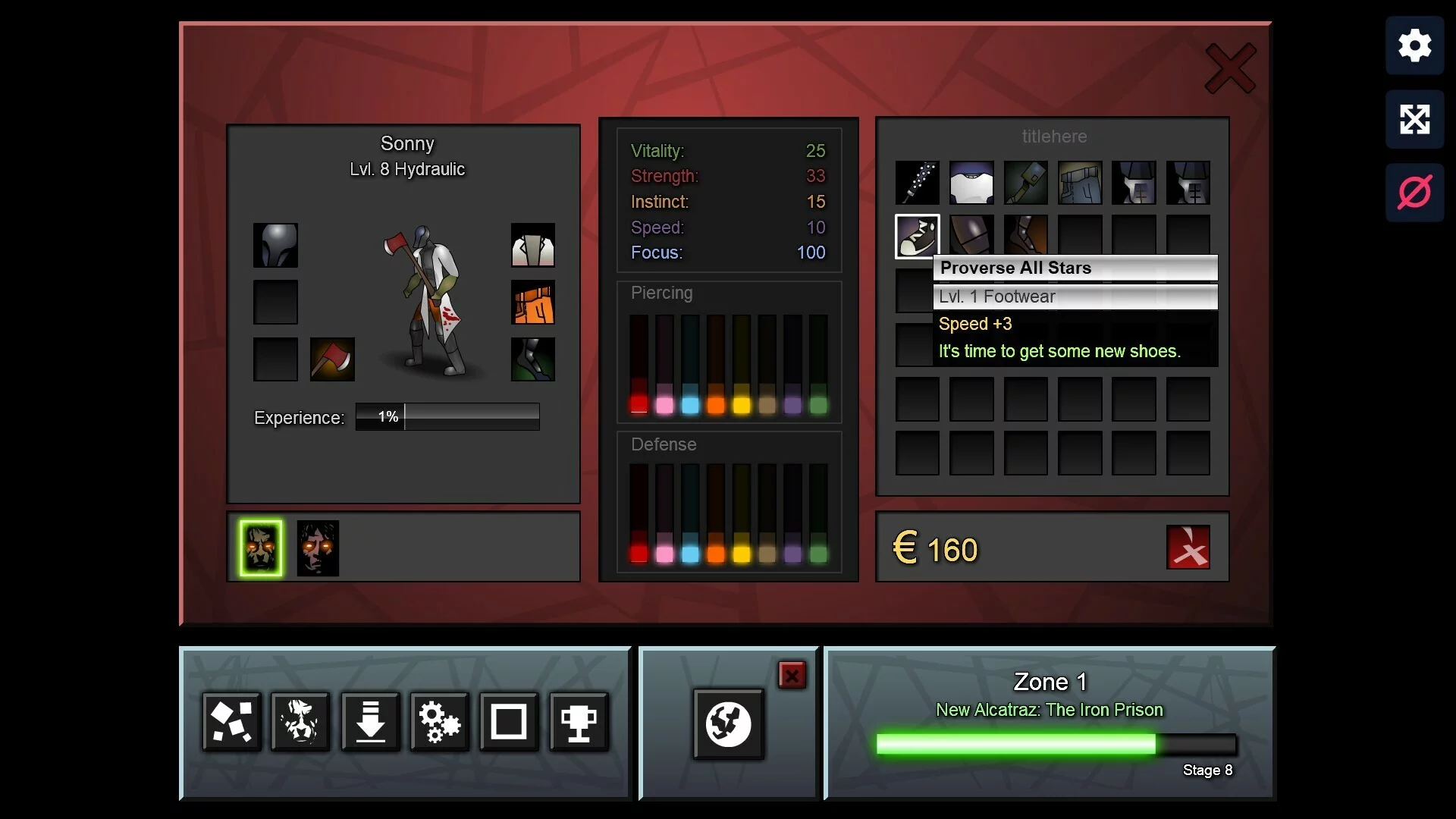Pick the dark shoulder armor item in second row
The width and height of the screenshot is (1456, 819).
[x=971, y=235]
